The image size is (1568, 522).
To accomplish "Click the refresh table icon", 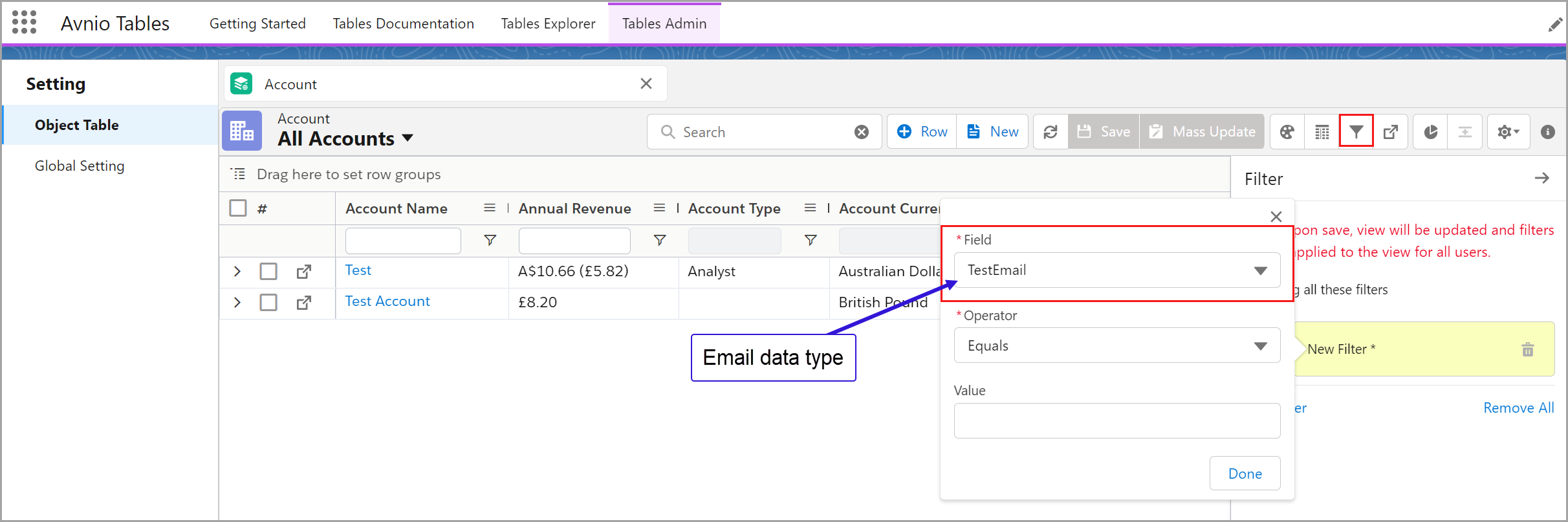I will [1051, 132].
